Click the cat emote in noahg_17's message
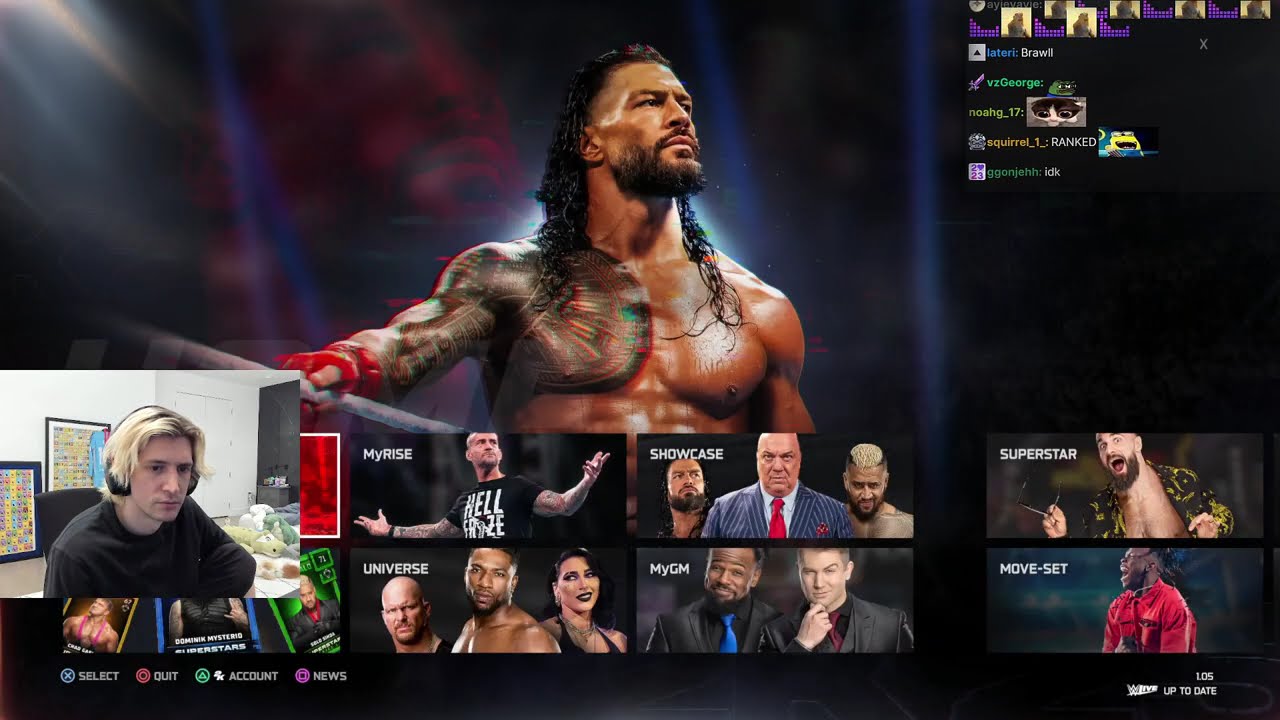The width and height of the screenshot is (1280, 720). click(1056, 112)
